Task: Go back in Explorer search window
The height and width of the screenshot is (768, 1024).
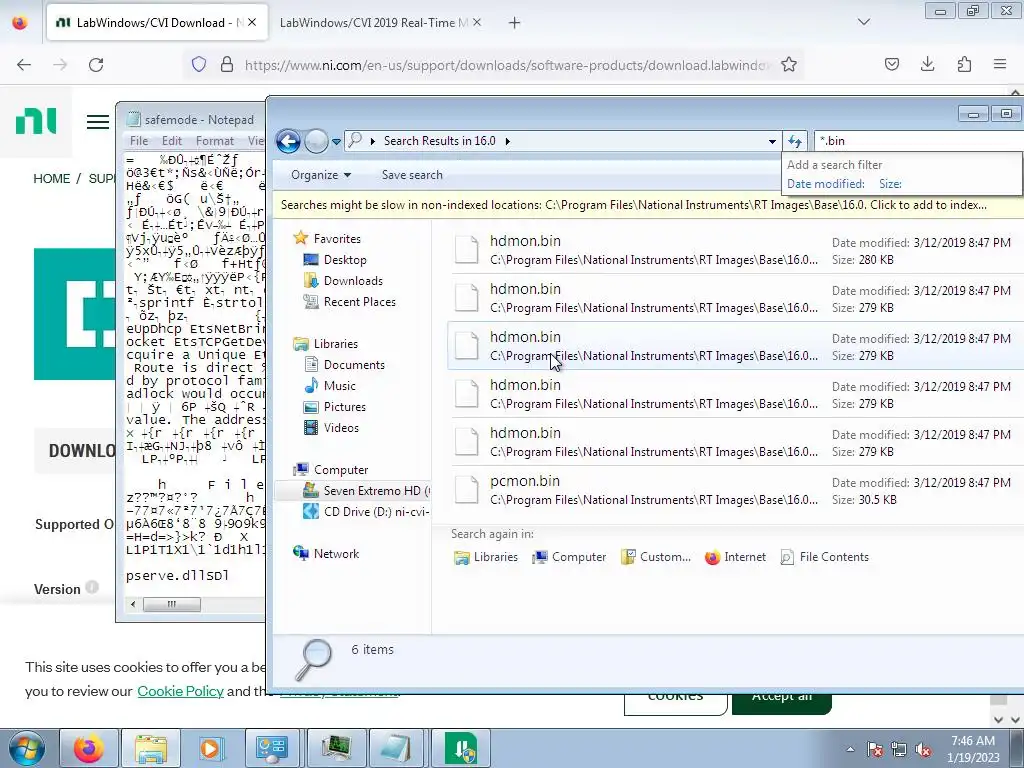Action: click(x=288, y=140)
